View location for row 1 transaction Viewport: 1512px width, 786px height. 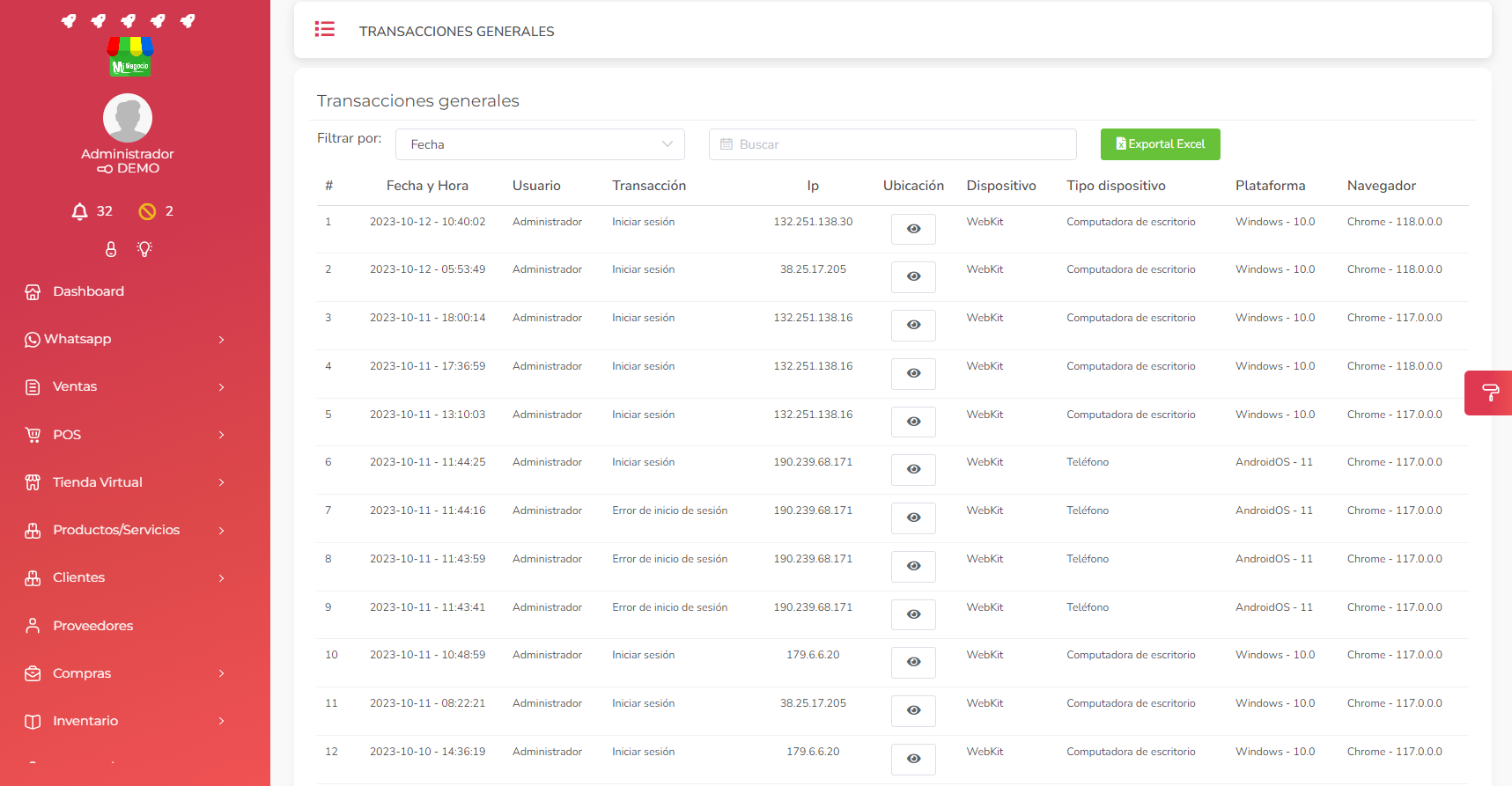pyautogui.click(x=913, y=229)
